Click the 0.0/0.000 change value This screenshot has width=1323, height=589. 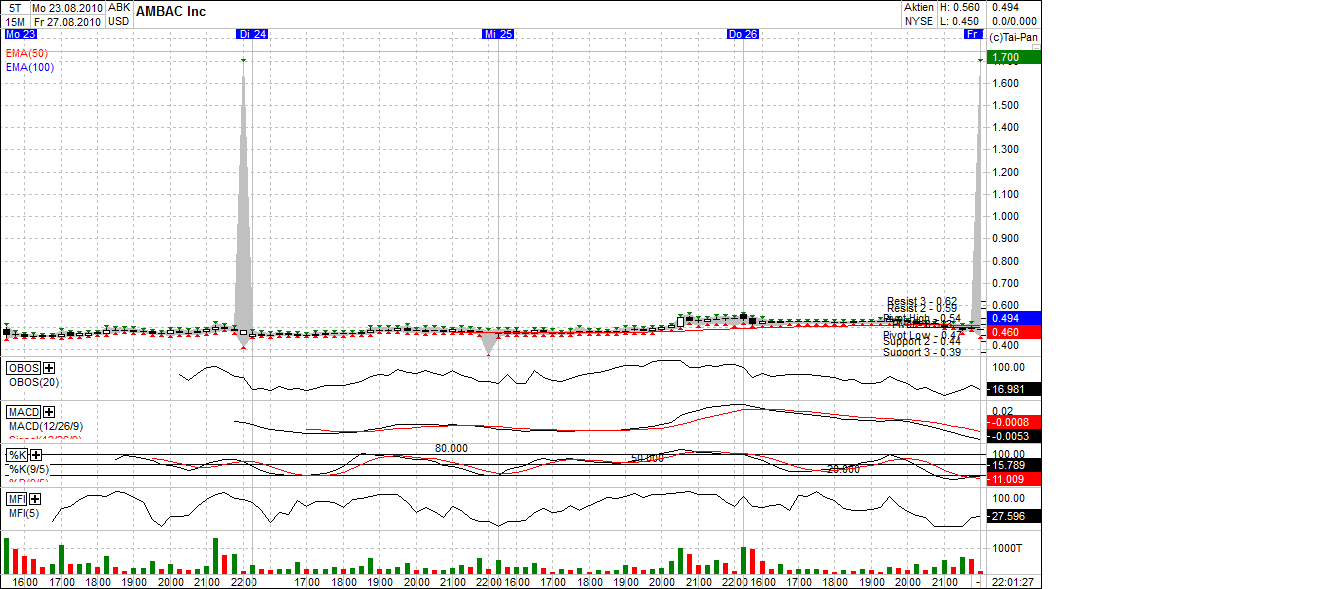click(1014, 20)
